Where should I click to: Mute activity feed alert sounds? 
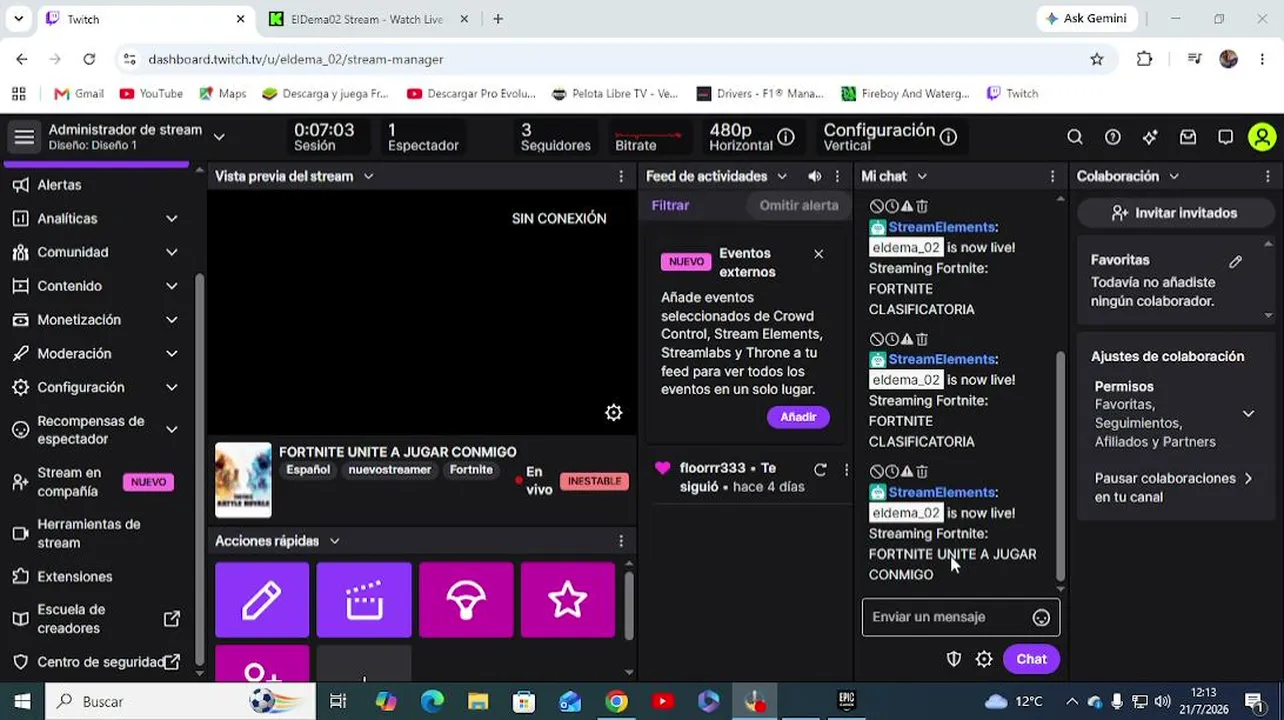[814, 176]
